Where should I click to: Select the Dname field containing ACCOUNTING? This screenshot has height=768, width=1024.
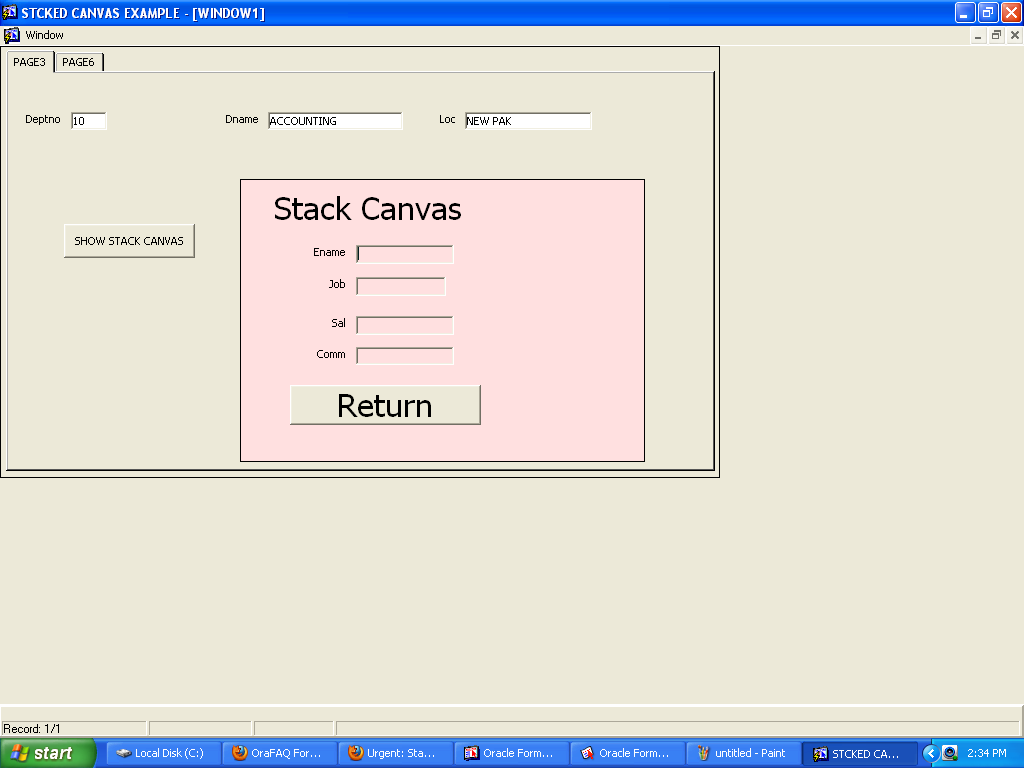(x=334, y=121)
